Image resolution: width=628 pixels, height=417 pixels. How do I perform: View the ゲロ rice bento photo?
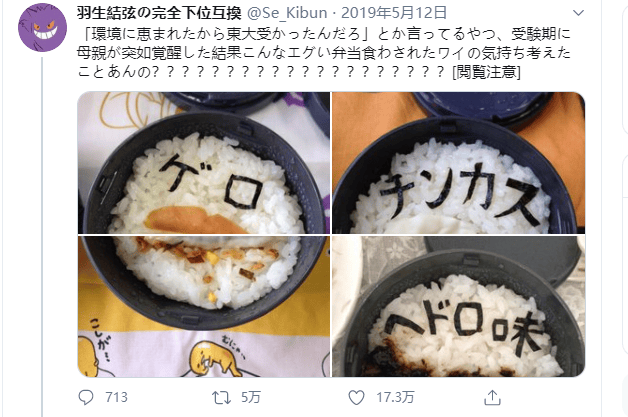204,163
